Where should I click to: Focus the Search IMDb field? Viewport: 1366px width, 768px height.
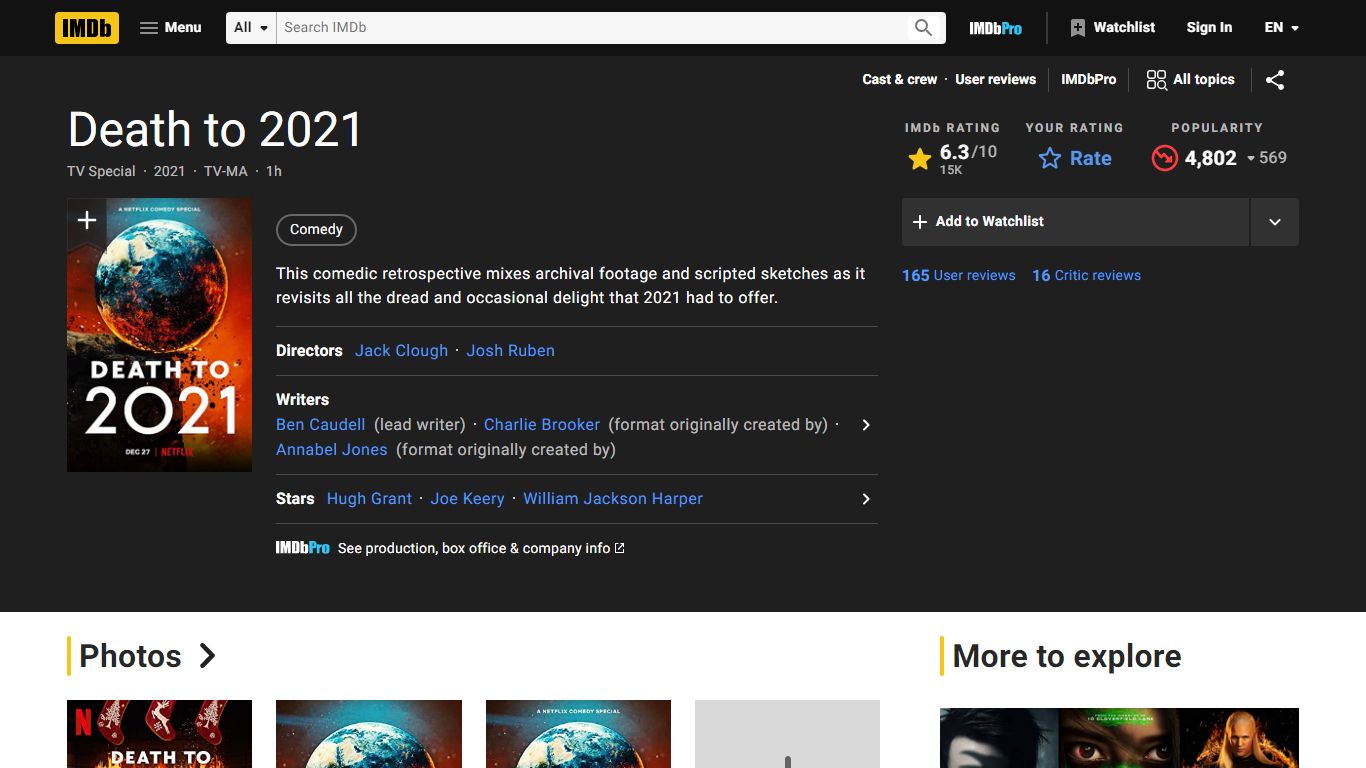click(590, 28)
